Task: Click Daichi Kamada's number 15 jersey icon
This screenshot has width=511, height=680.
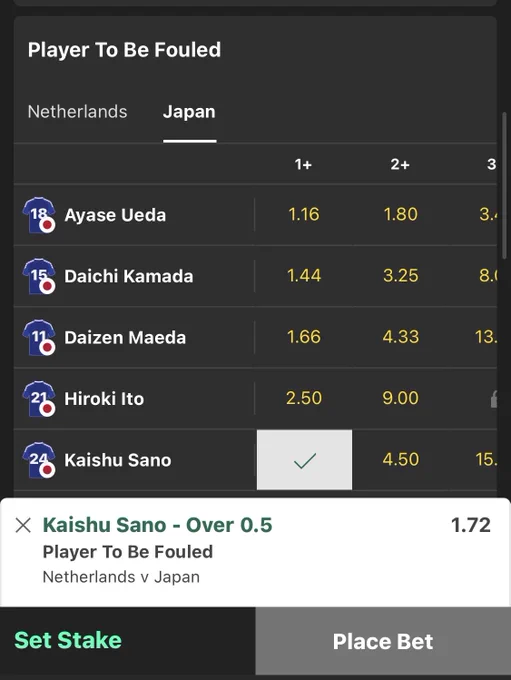Action: pos(39,276)
